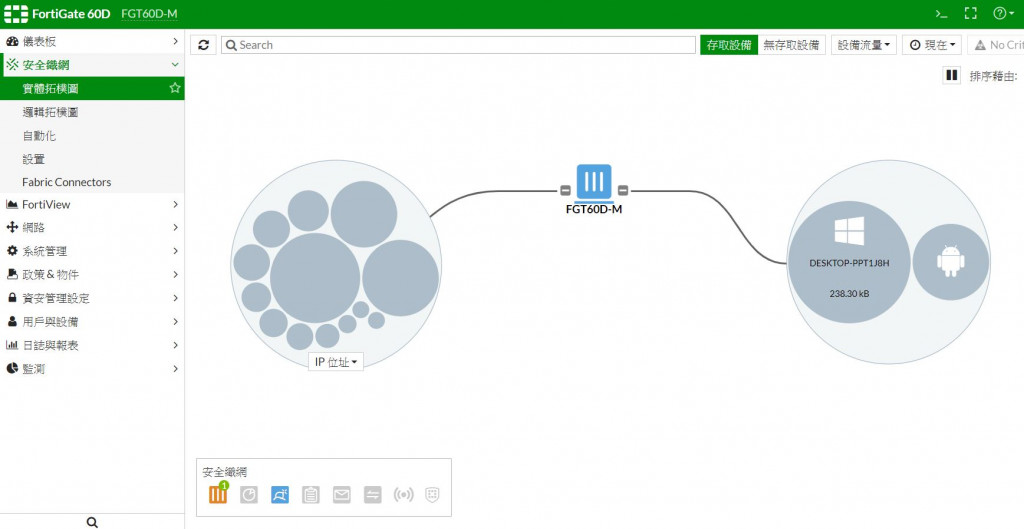
Task: Click the Fortinet logo in the header
Action: [16, 14]
